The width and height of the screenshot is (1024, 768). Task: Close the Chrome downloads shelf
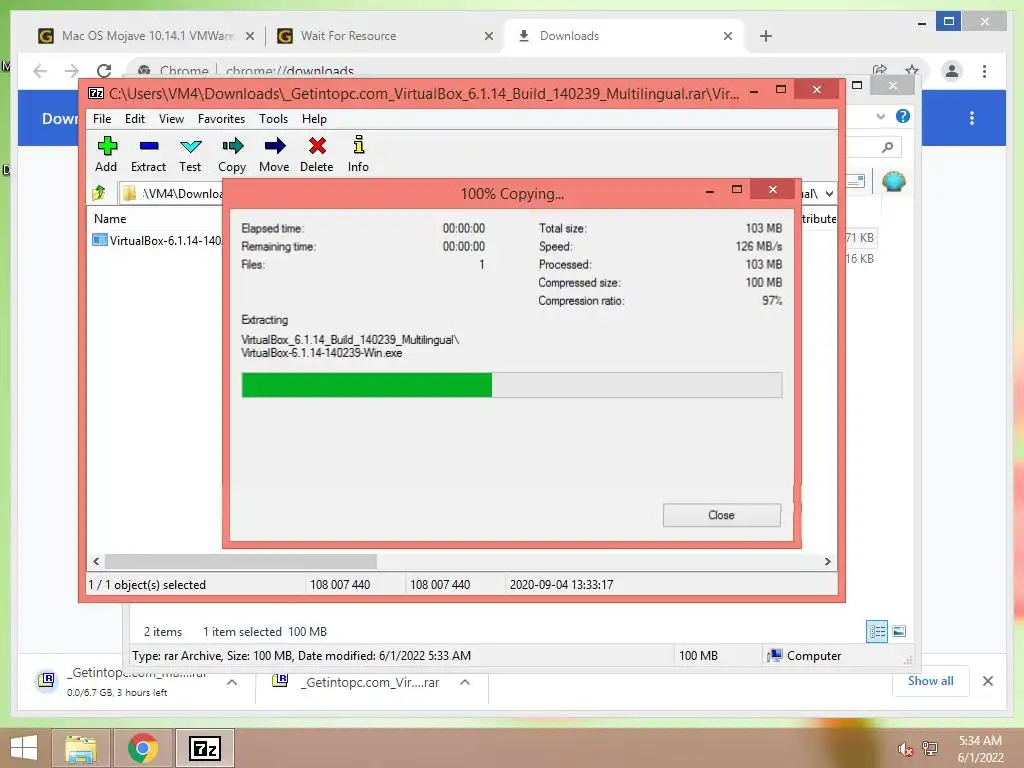click(987, 681)
